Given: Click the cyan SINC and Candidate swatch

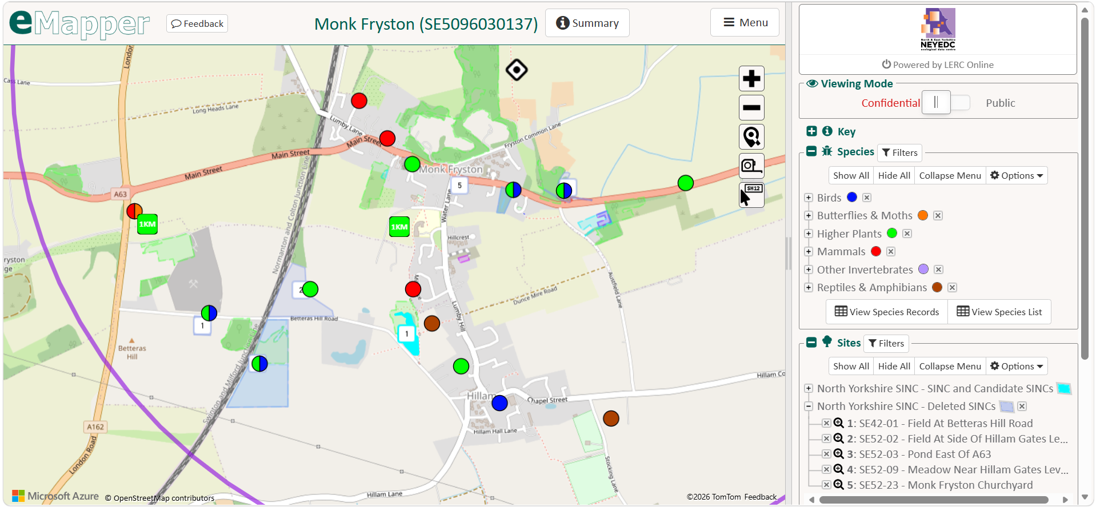Looking at the screenshot, I should (1065, 389).
